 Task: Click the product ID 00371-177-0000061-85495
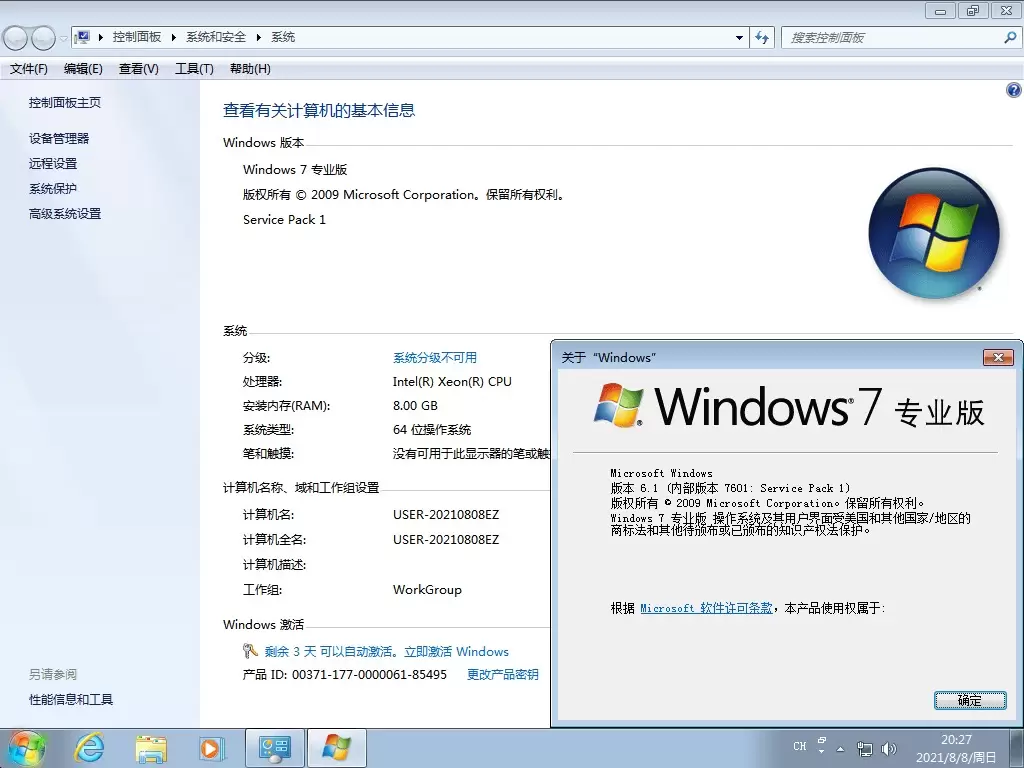click(369, 675)
